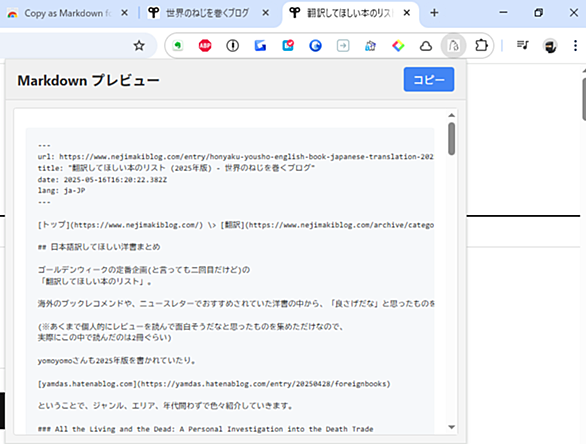Open the Chrome three-dot menu
Image resolution: width=586 pixels, height=444 pixels.
[575, 46]
